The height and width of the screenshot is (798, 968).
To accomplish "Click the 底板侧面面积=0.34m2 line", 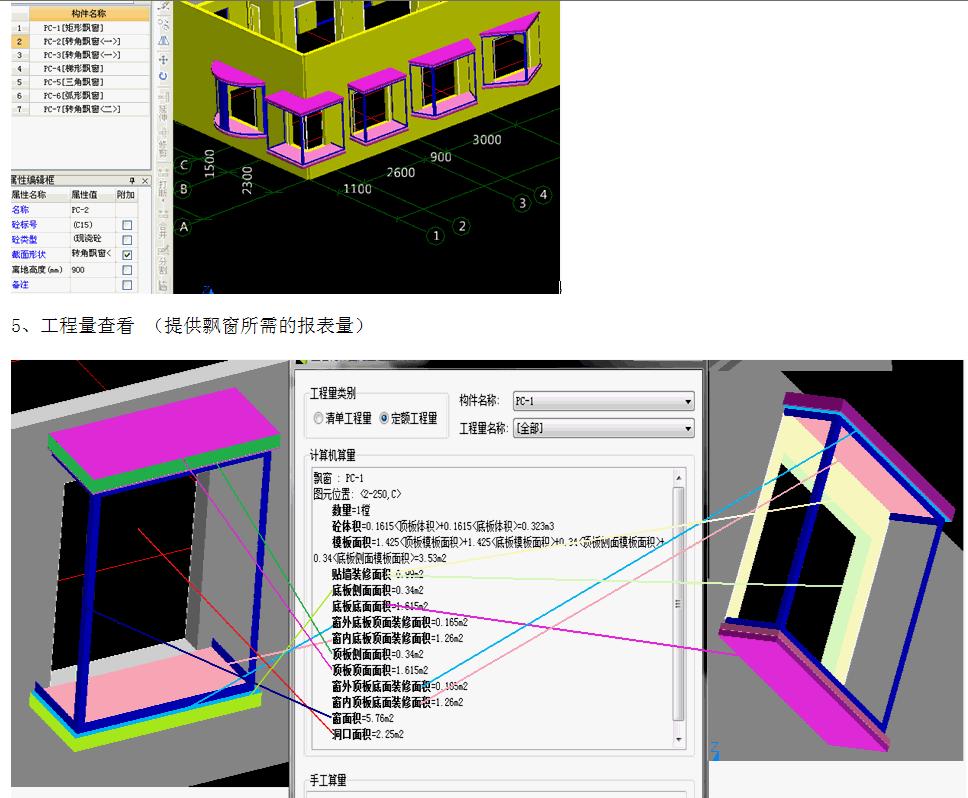I will coord(377,590).
